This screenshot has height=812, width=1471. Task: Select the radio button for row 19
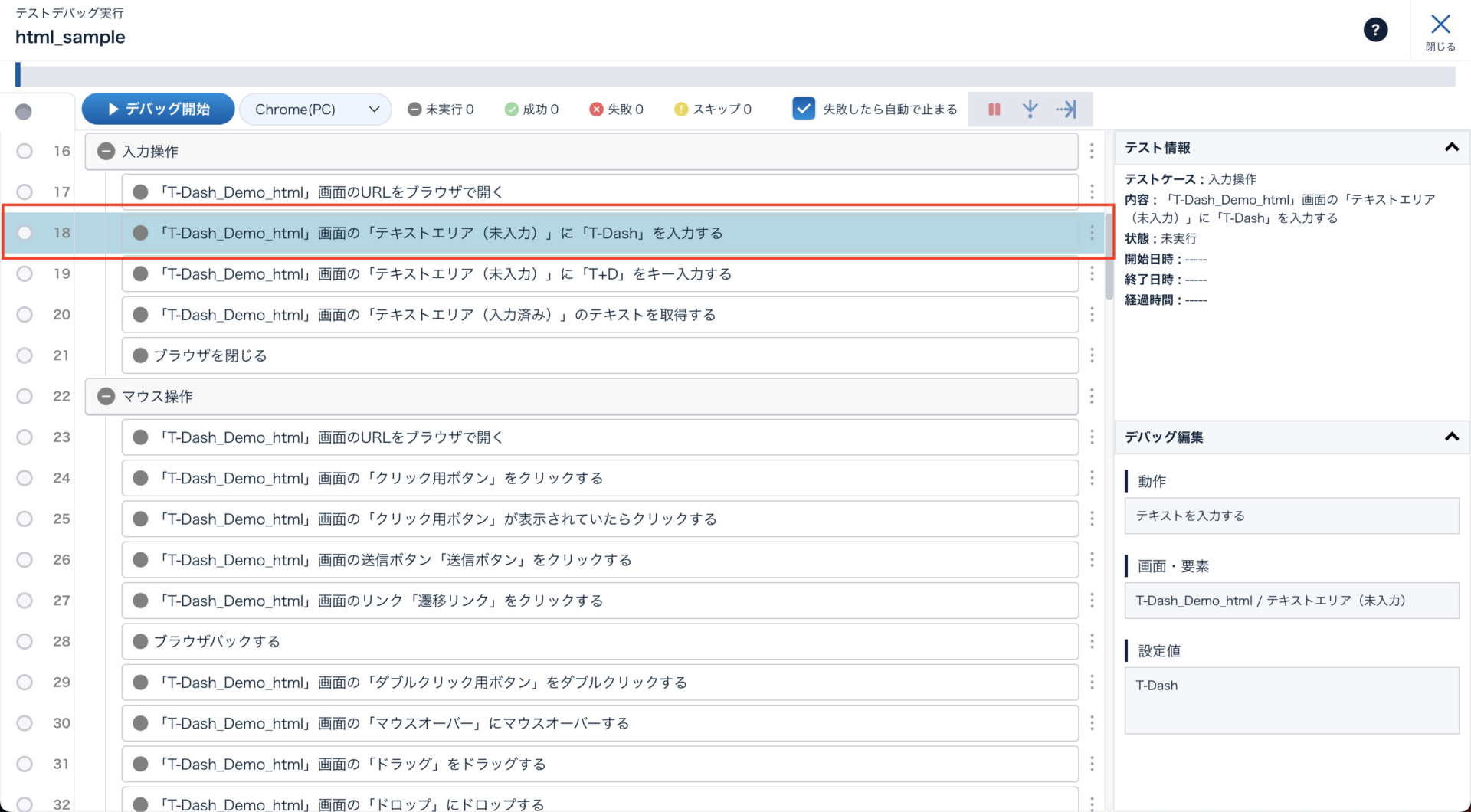(x=25, y=273)
